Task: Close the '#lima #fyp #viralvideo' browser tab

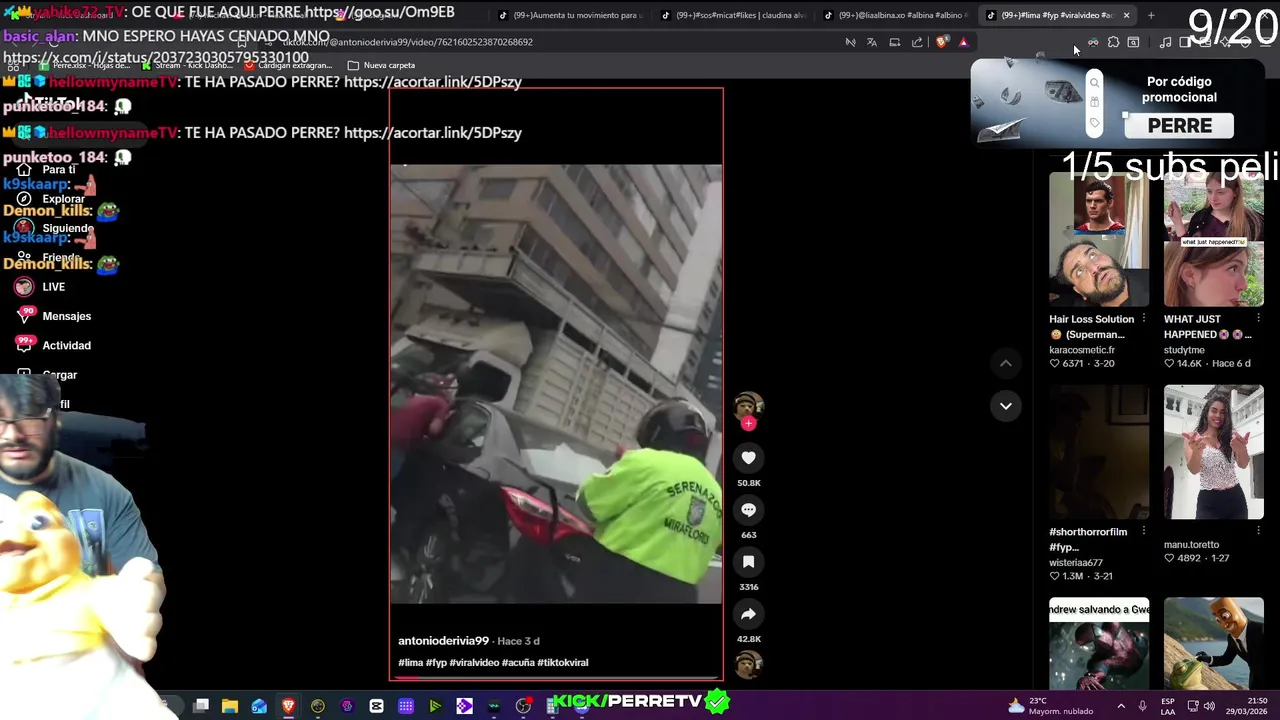Action: [1126, 15]
